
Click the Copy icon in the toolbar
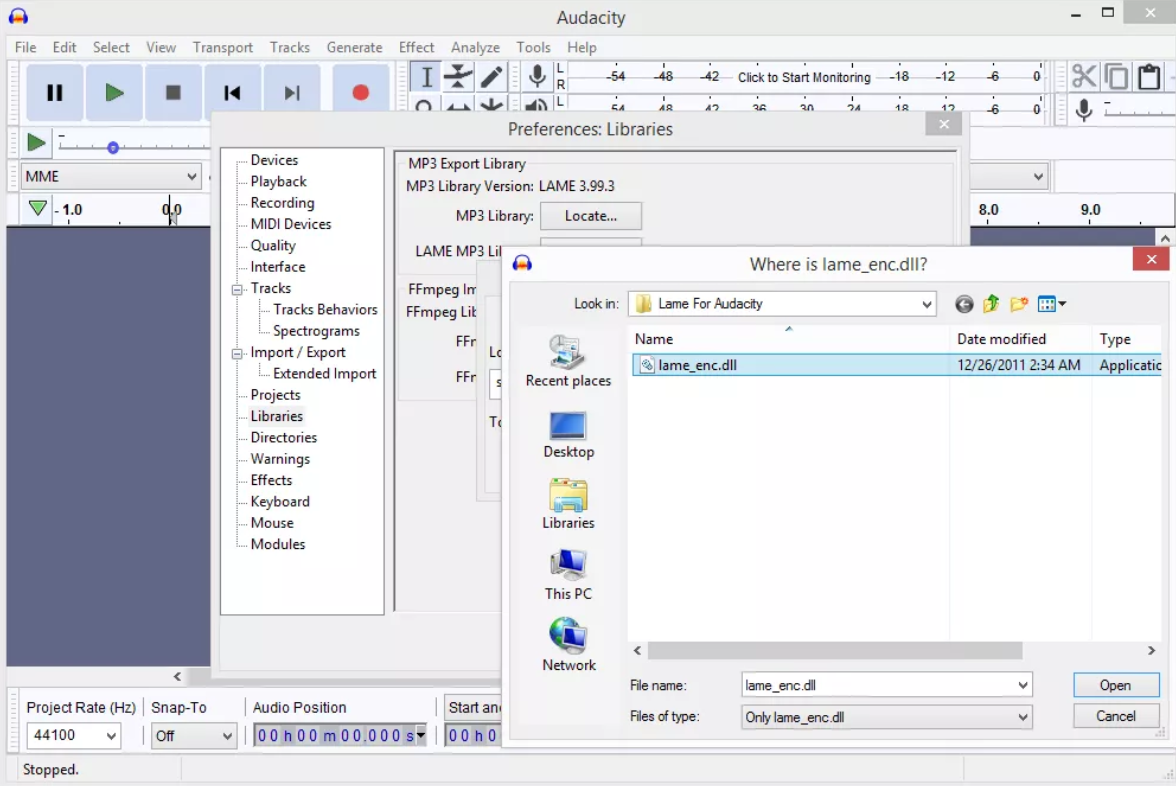point(1117,76)
